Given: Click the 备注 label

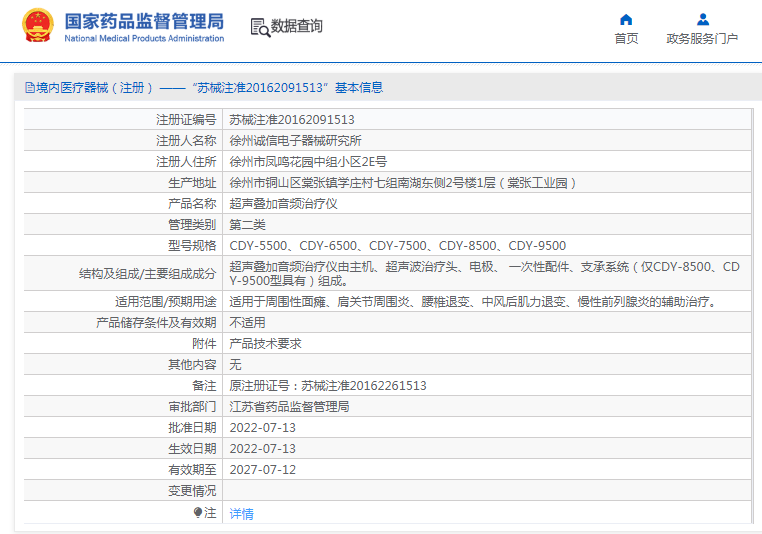Looking at the screenshot, I should point(204,386).
